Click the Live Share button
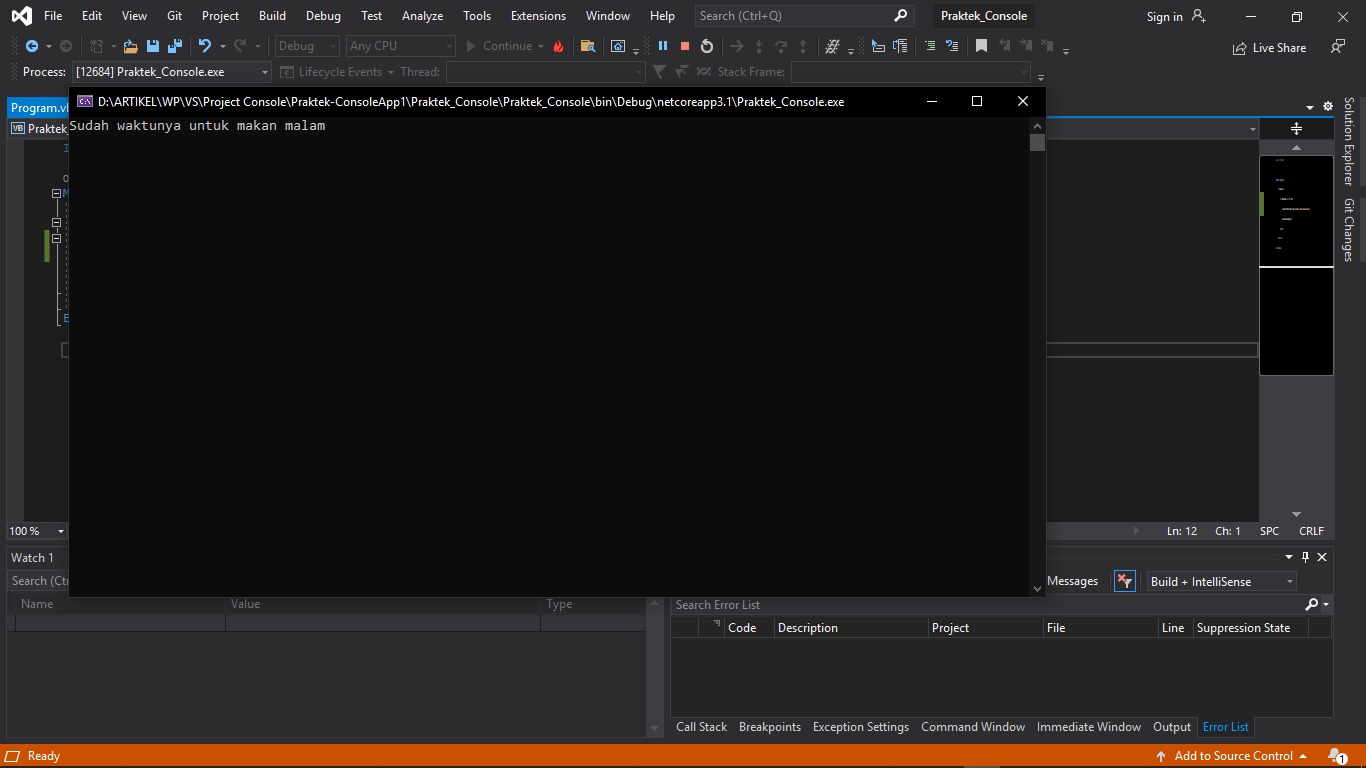Image resolution: width=1366 pixels, height=768 pixels. tap(1269, 47)
